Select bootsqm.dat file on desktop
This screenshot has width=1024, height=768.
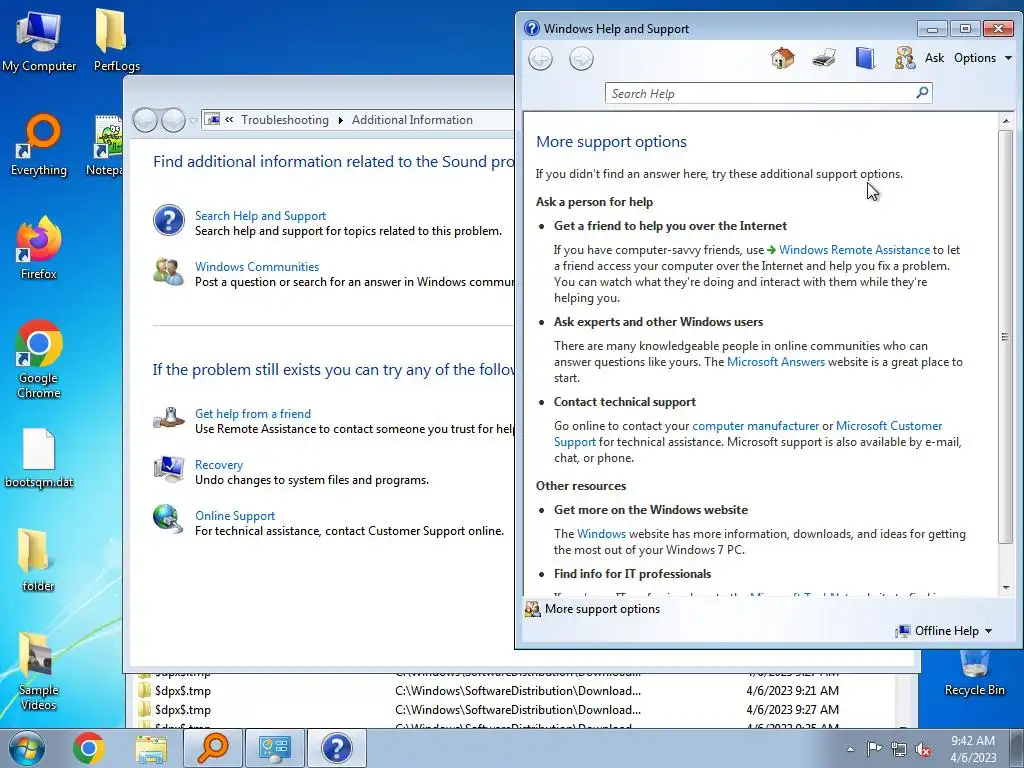[39, 458]
